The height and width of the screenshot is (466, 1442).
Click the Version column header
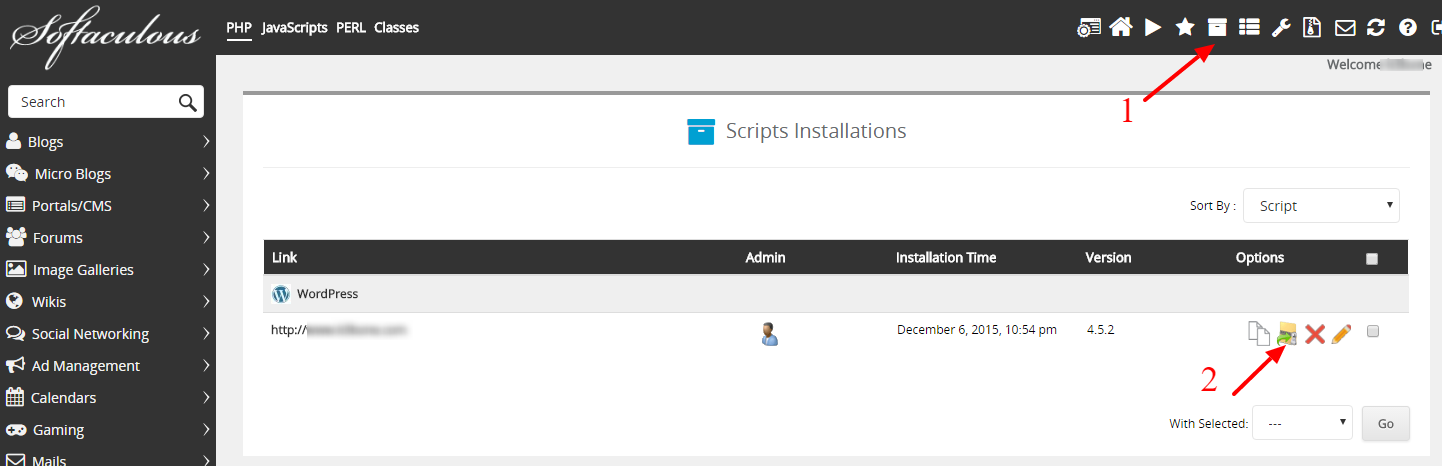coord(1109,258)
